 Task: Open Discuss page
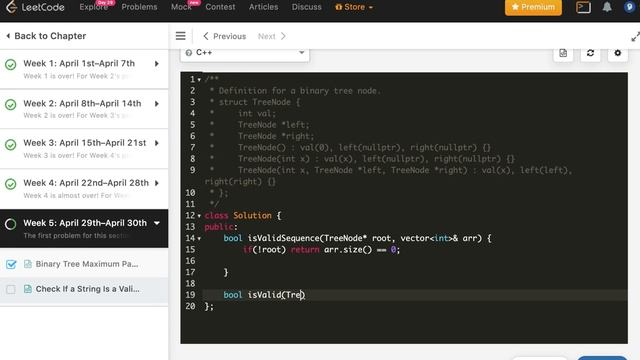tap(307, 7)
